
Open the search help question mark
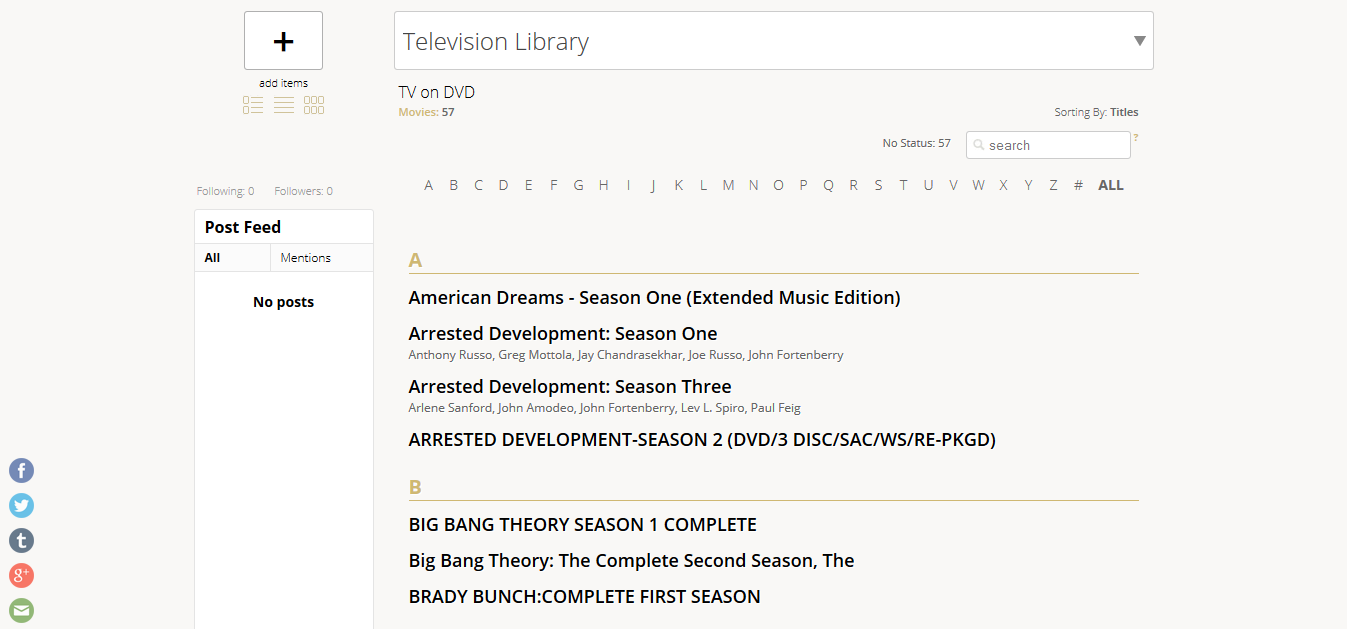pos(1136,138)
